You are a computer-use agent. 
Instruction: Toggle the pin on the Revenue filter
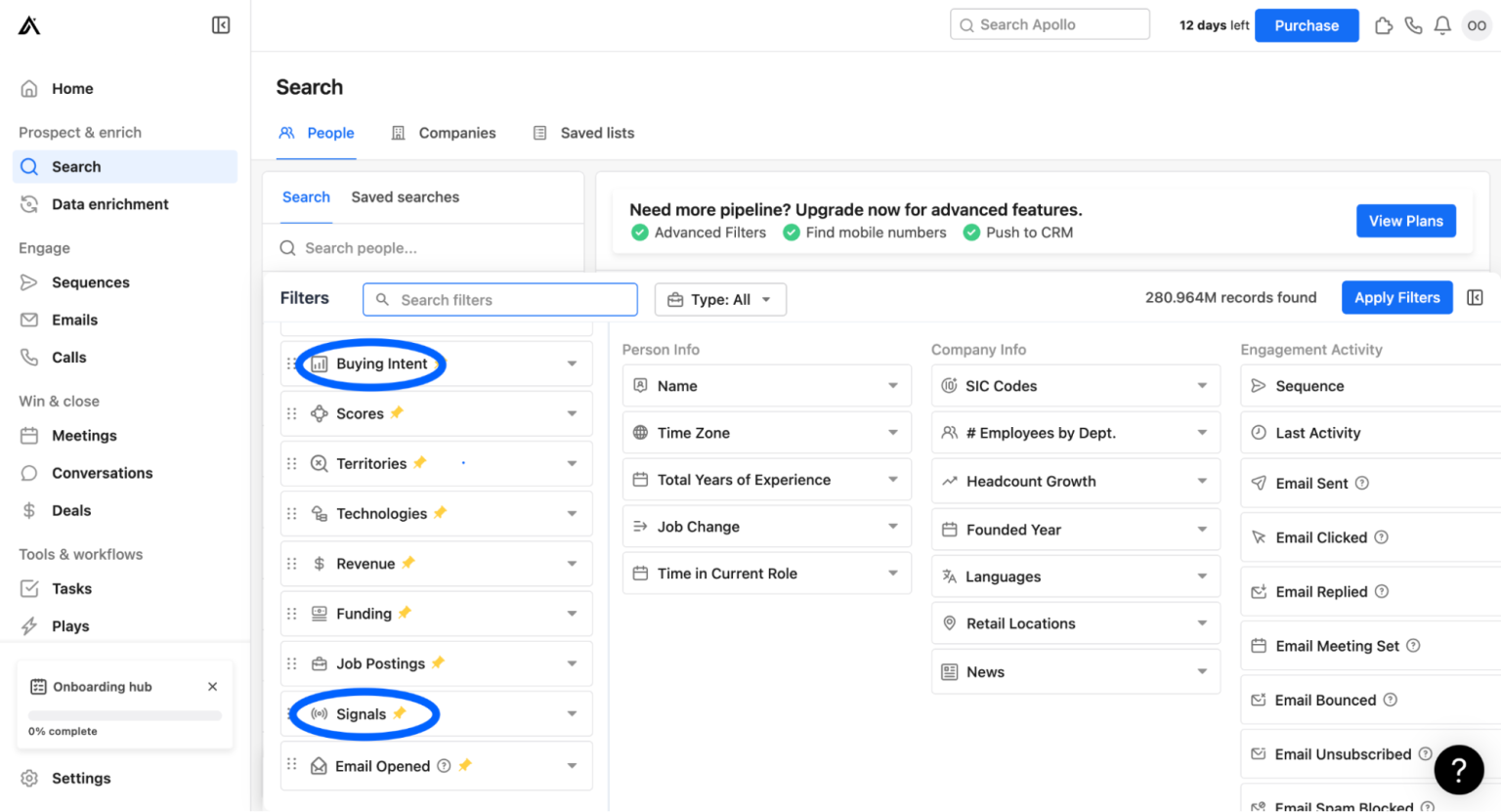[x=408, y=563]
